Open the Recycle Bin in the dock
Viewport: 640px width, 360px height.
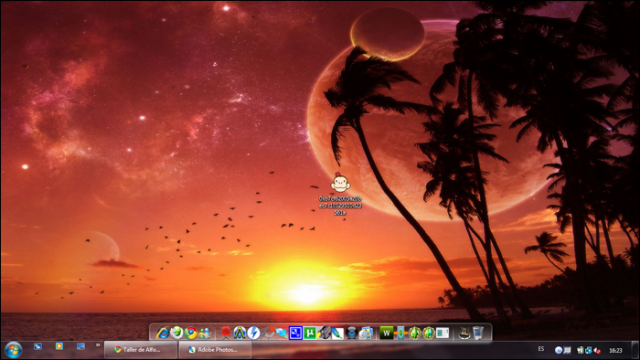click(478, 333)
